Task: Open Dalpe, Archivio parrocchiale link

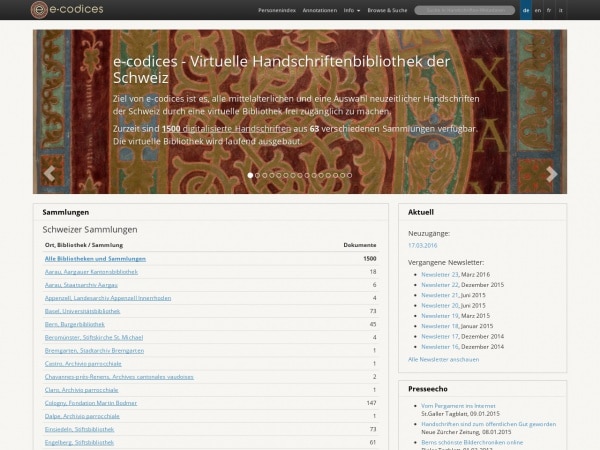Action: 82,416
